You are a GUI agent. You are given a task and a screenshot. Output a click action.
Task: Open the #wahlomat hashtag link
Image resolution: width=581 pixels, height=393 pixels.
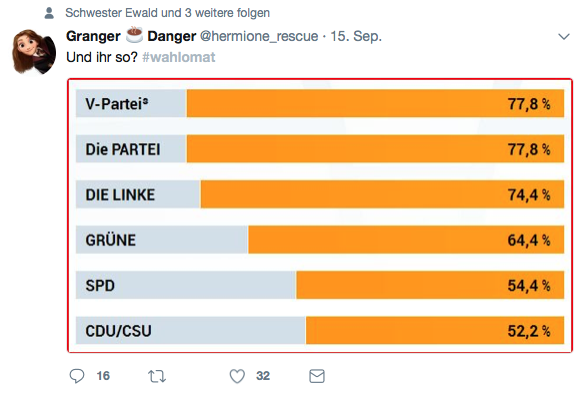pos(179,57)
